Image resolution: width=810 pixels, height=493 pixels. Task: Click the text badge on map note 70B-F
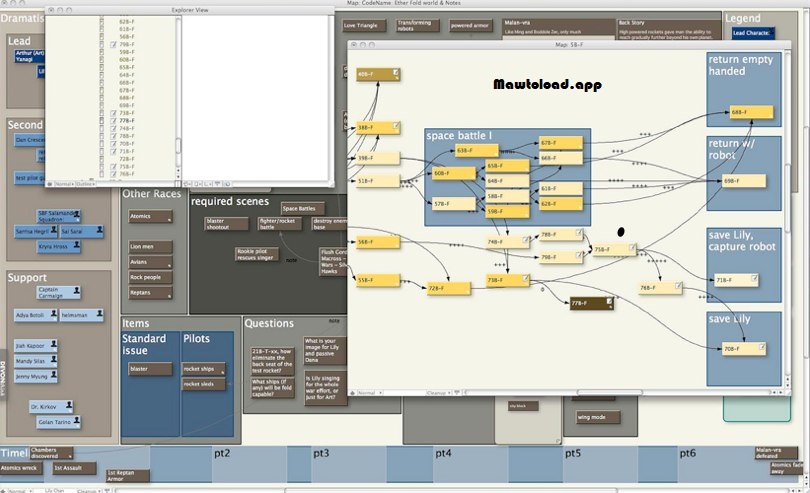[762, 347]
